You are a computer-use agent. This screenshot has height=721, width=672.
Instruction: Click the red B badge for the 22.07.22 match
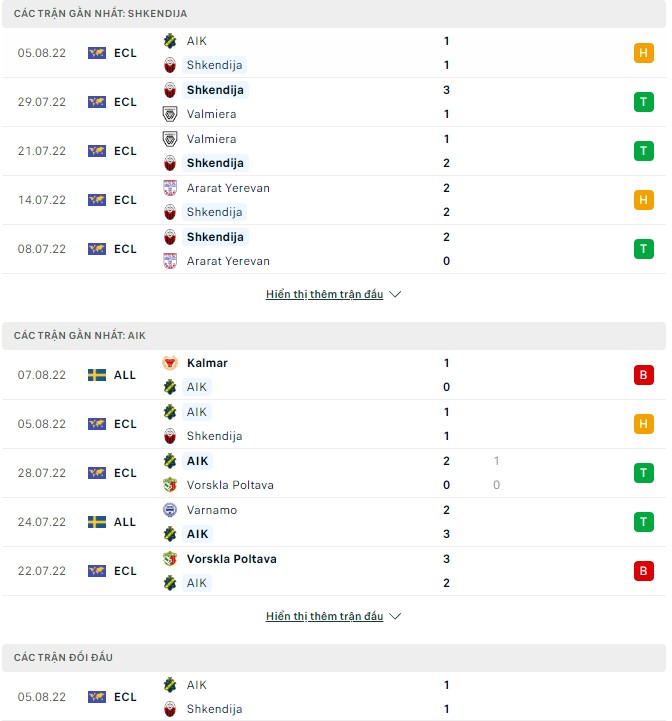[x=643, y=571]
